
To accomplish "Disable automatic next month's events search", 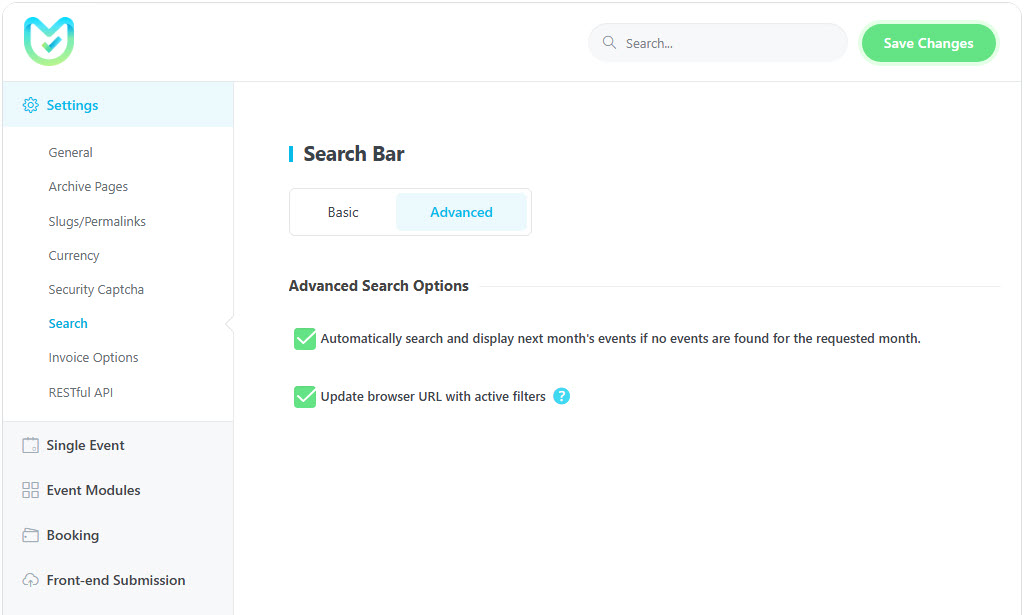I will [x=305, y=339].
